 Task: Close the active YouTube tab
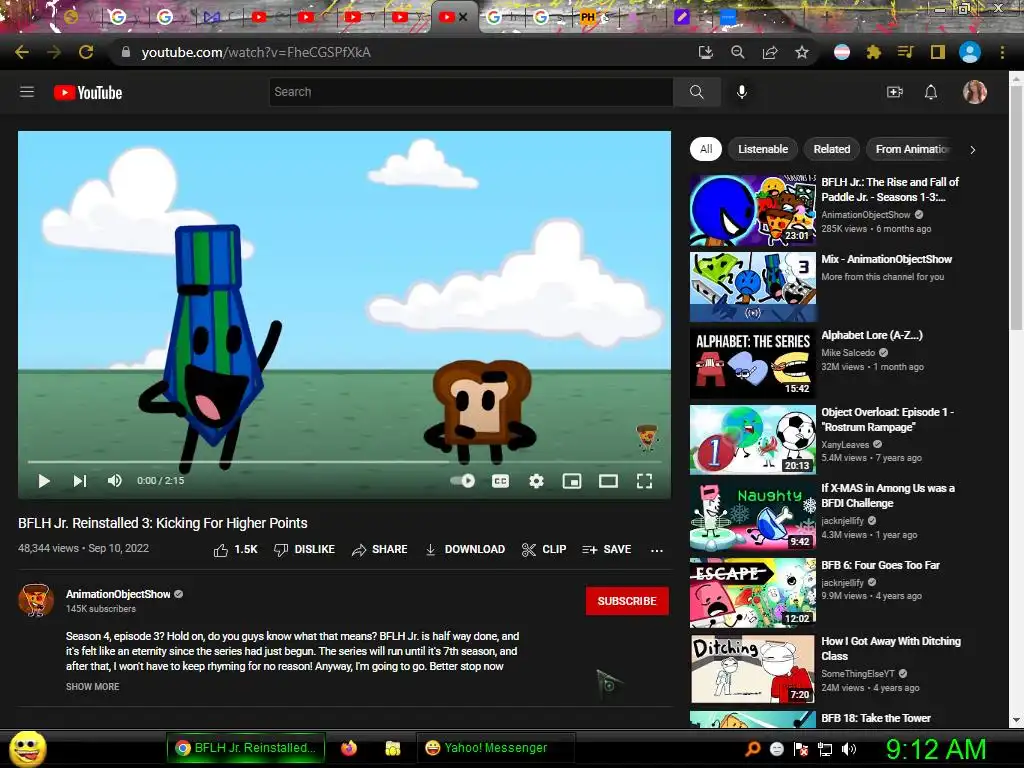pos(463,17)
